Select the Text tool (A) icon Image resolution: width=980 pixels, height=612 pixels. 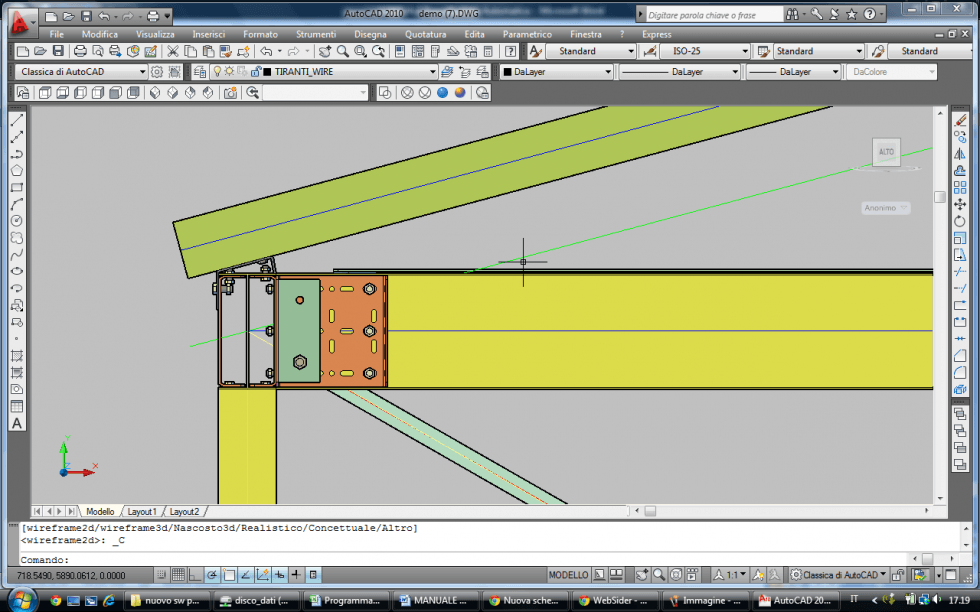coord(17,423)
